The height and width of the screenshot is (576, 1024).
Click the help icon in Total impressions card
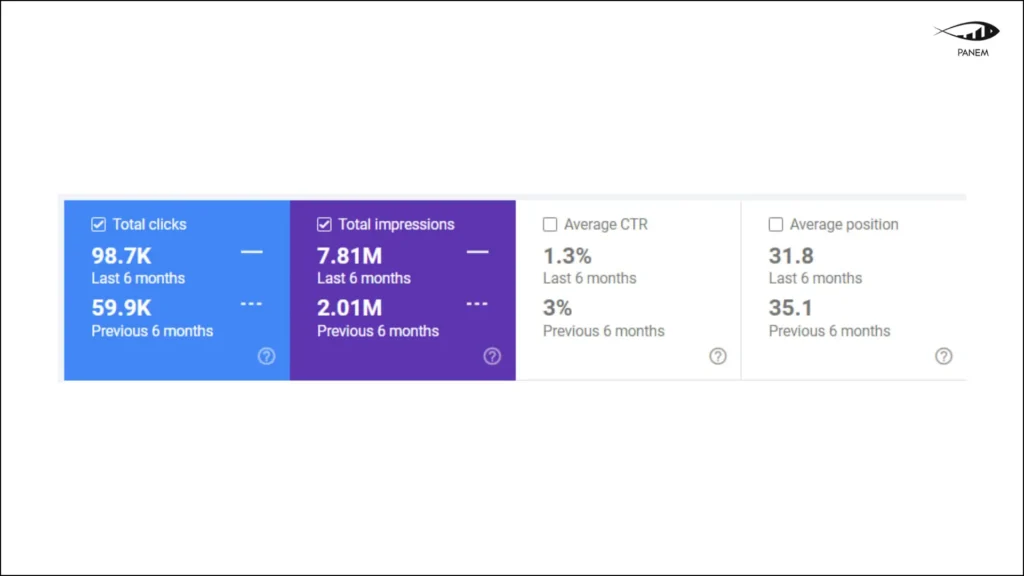[x=492, y=356]
